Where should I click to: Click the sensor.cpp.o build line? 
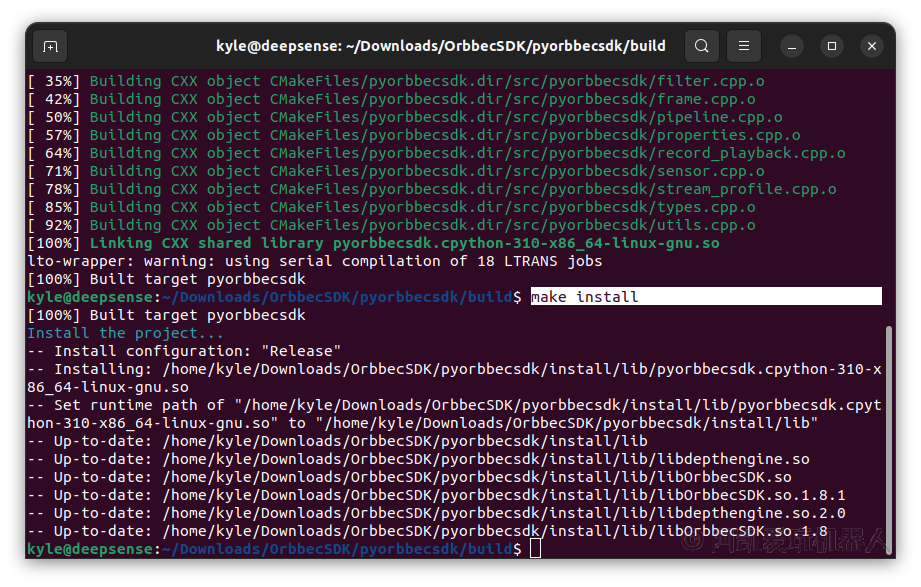click(396, 171)
